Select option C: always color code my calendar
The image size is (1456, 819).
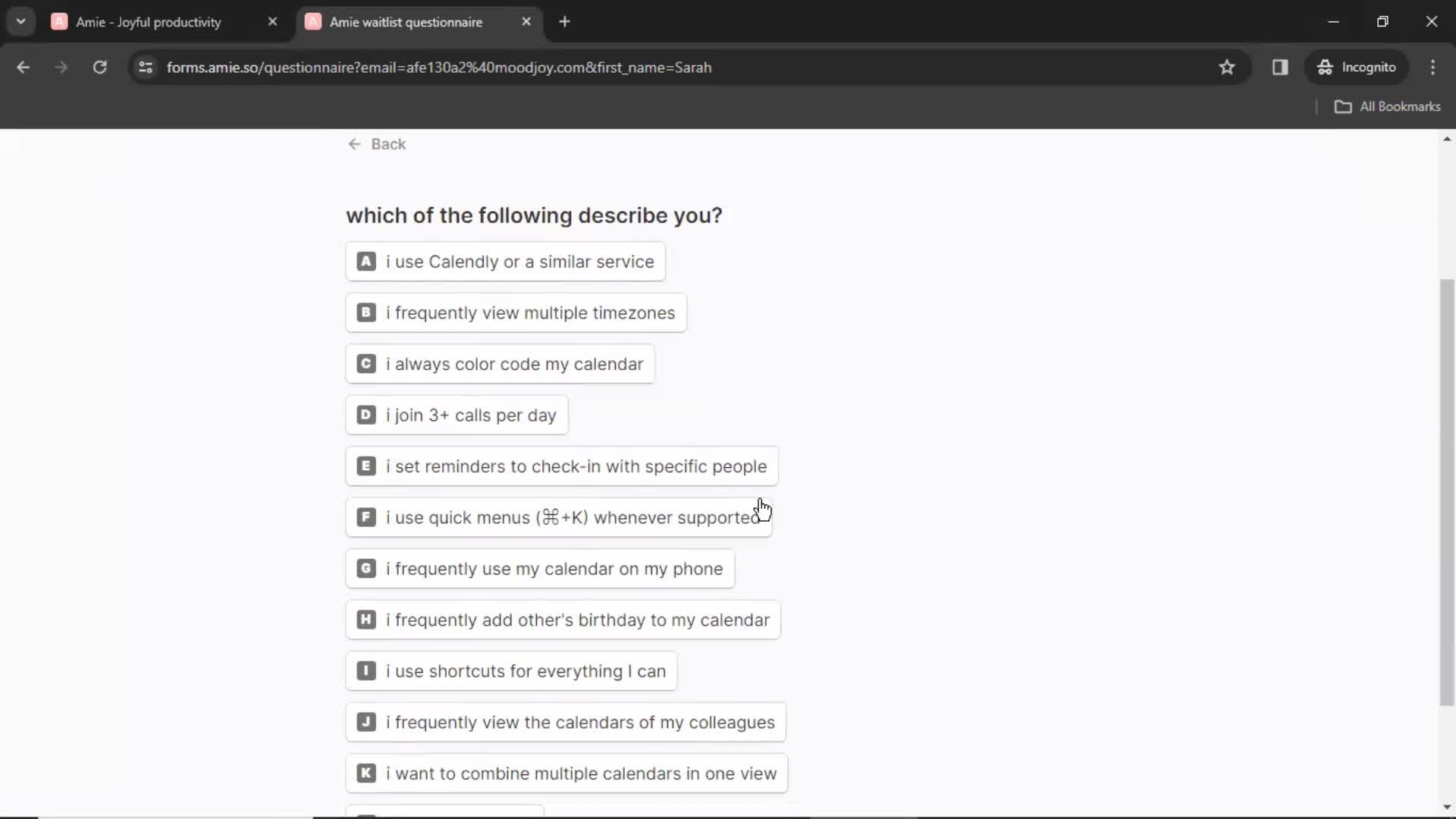point(500,364)
